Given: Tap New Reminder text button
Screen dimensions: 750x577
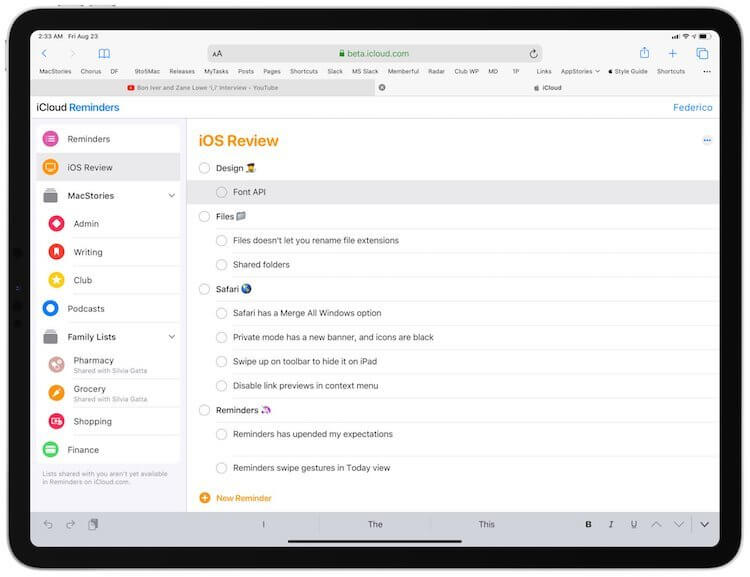Looking at the screenshot, I should [243, 498].
